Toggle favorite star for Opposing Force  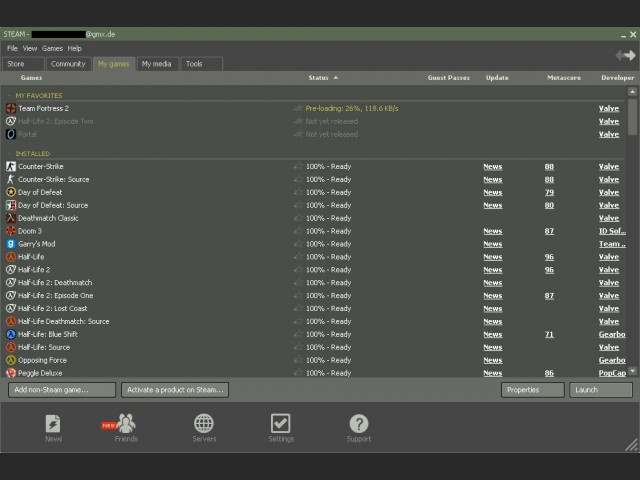tap(298, 360)
